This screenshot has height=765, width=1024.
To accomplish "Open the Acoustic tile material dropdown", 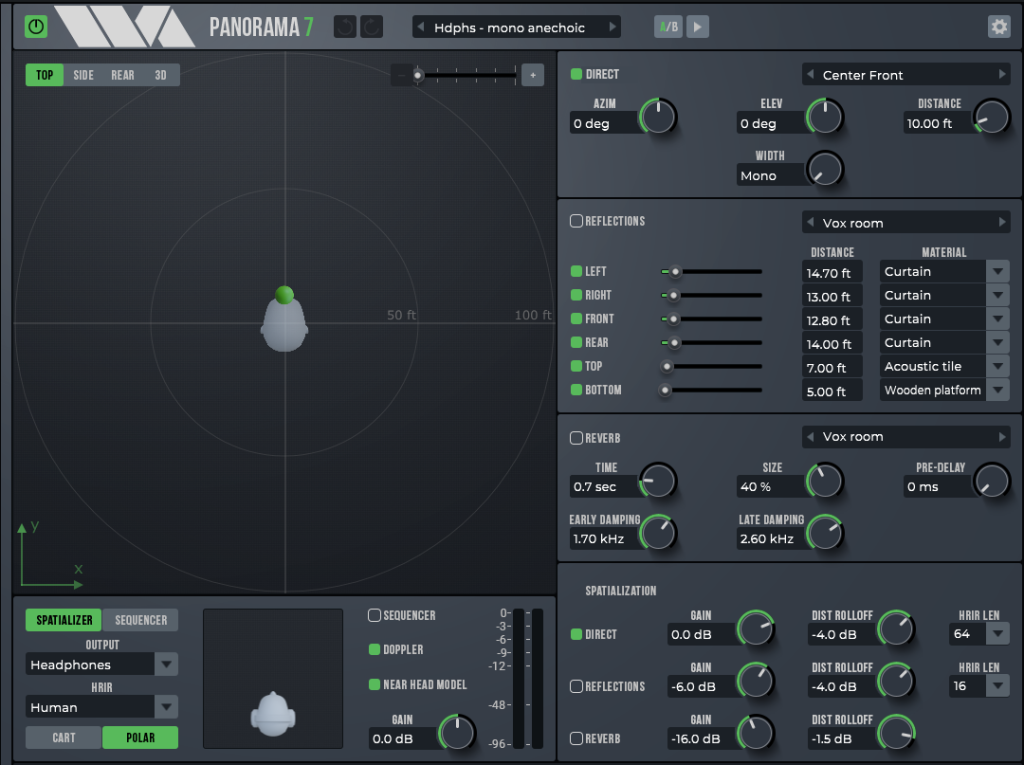I will coord(944,366).
